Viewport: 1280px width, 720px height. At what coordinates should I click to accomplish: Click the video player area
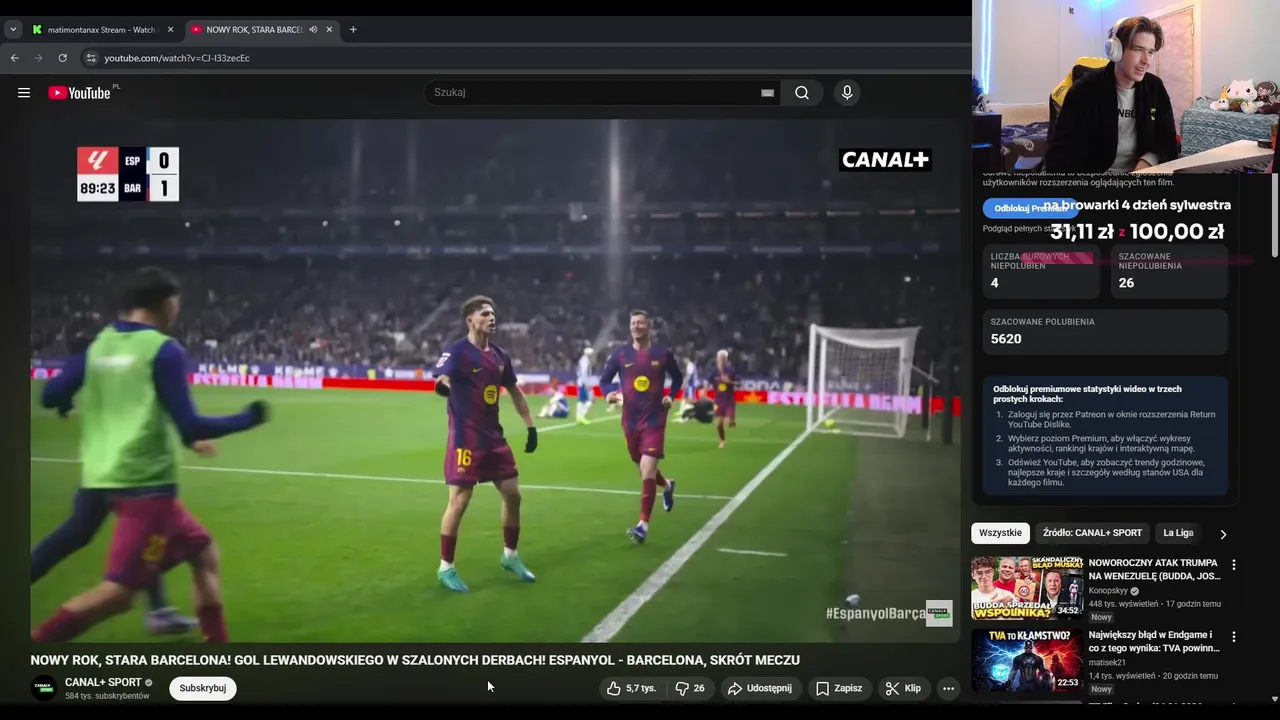[x=496, y=381]
